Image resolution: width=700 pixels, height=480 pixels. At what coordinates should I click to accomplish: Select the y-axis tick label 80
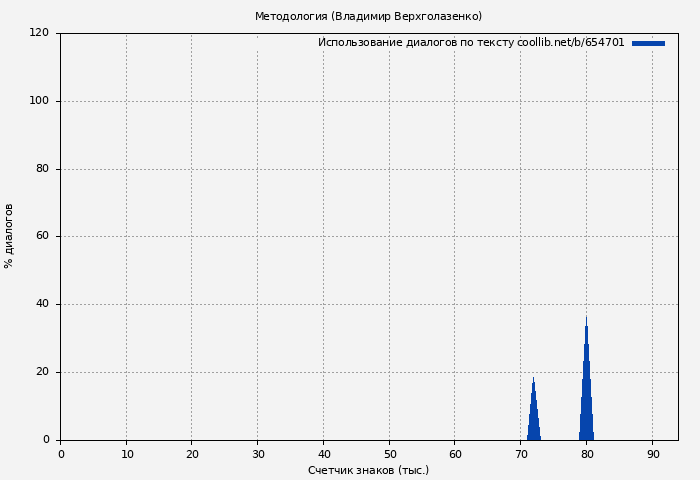(x=43, y=169)
